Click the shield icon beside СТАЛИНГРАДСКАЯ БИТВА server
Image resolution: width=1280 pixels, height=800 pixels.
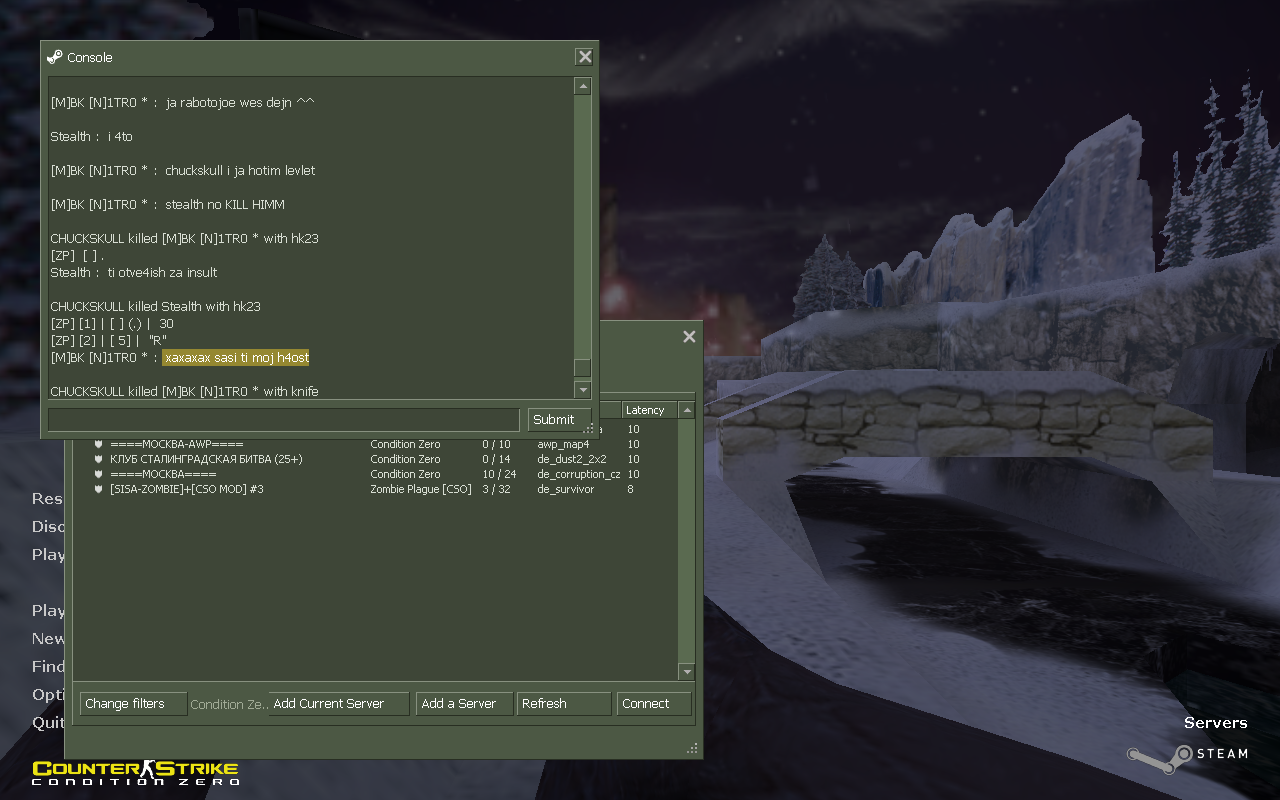point(99,459)
